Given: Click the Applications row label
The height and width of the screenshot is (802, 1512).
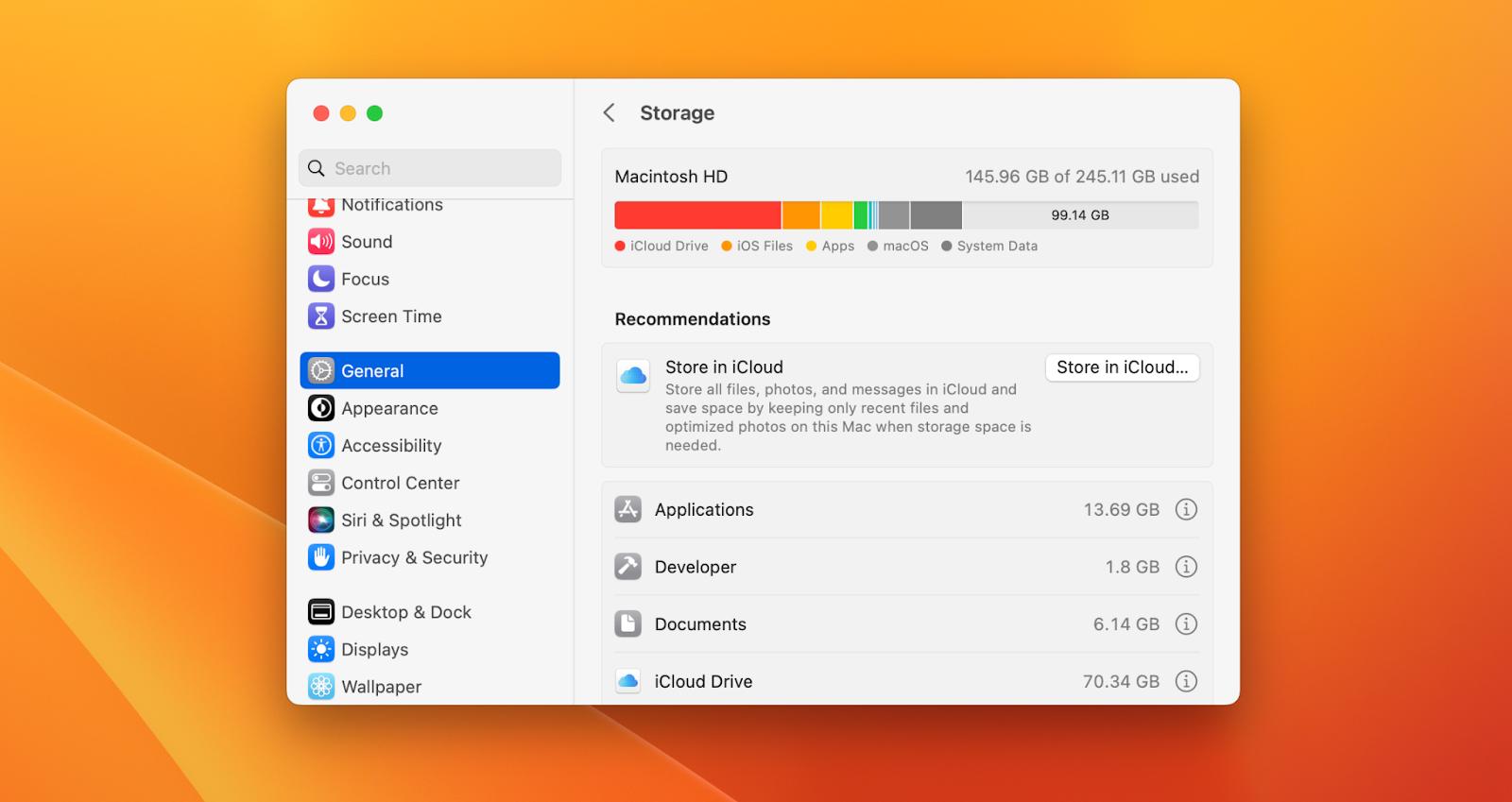Looking at the screenshot, I should [704, 509].
